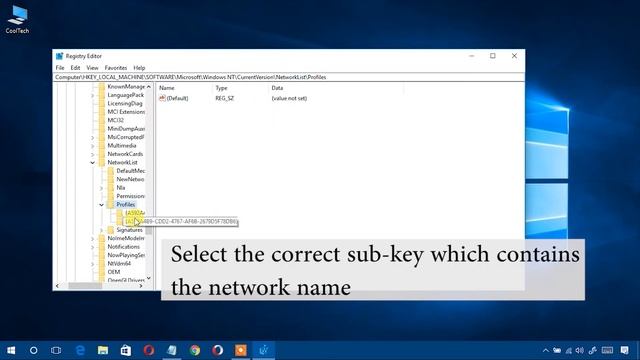Expand the NtVdm64 key
640x360 pixels.
(x=93, y=264)
